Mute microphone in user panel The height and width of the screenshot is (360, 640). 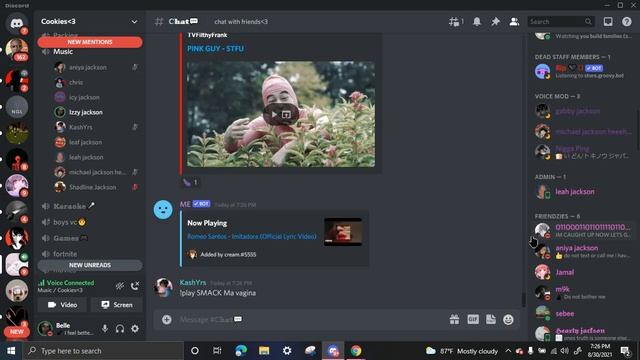coord(105,329)
